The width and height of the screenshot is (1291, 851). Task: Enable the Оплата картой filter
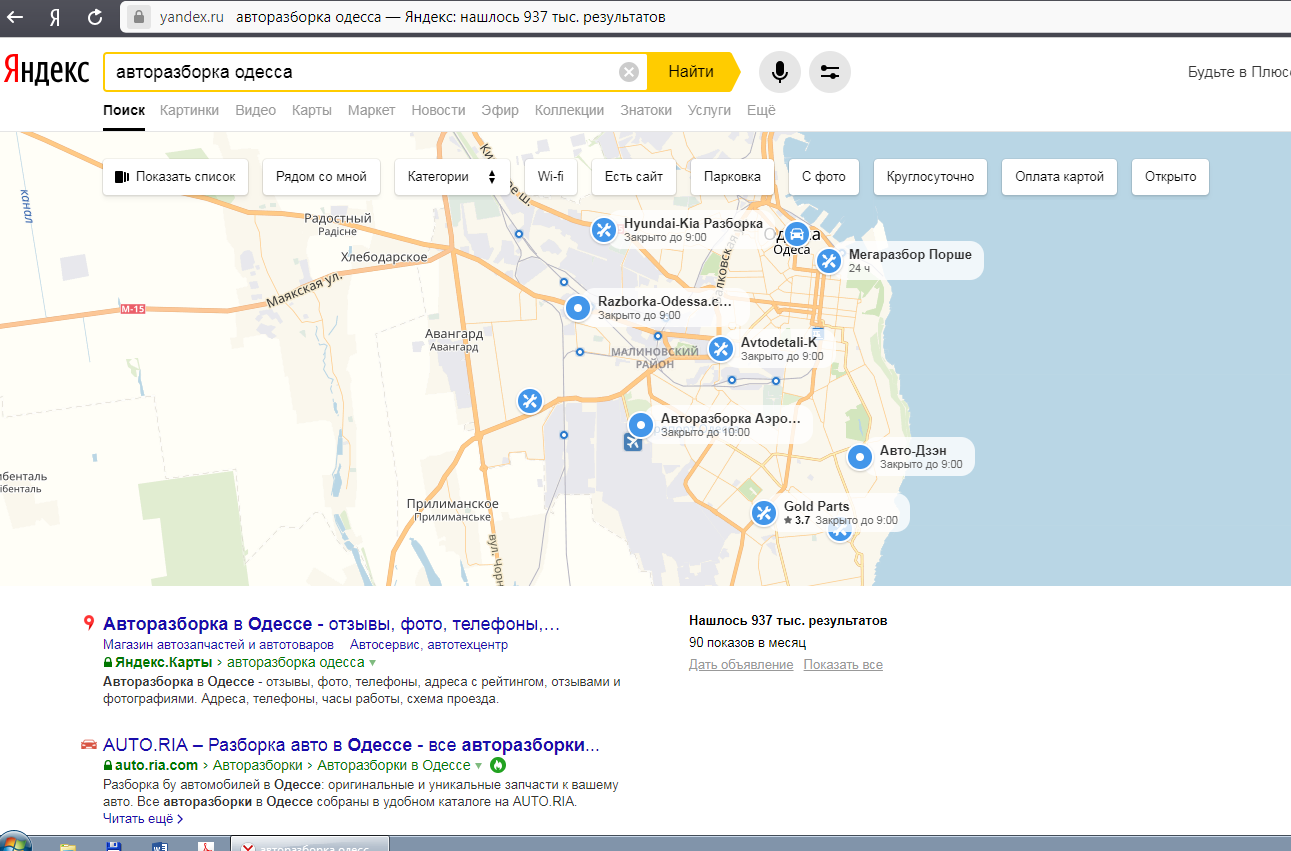[x=1059, y=177]
